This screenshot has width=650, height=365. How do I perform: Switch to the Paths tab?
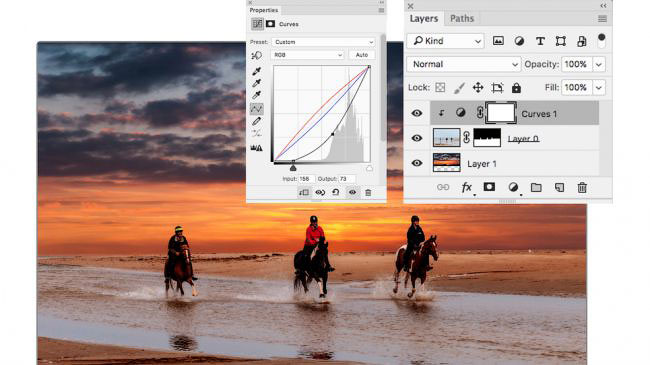462,19
